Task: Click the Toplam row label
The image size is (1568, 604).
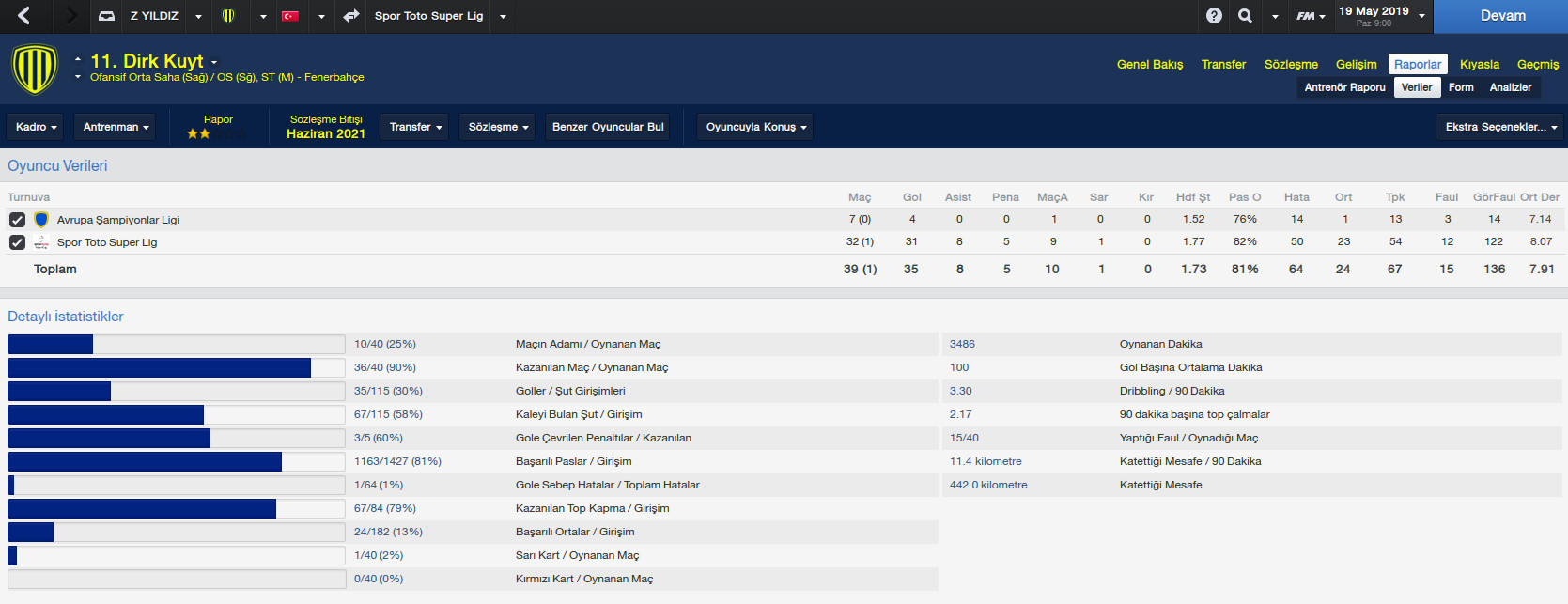Action: [x=55, y=269]
